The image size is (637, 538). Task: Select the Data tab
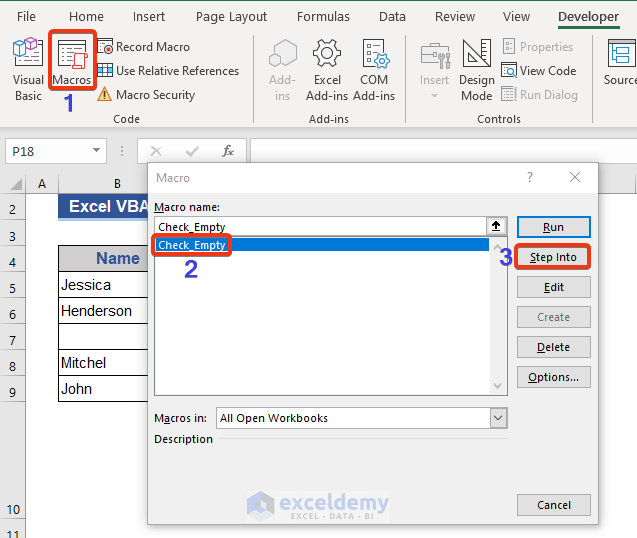(x=392, y=17)
